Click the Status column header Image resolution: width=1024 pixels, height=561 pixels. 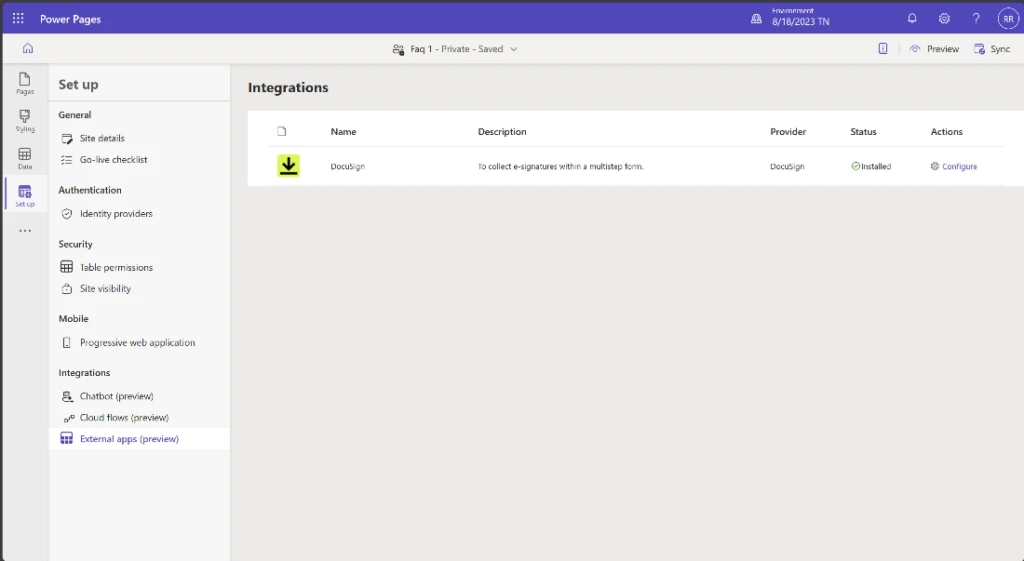click(x=863, y=132)
